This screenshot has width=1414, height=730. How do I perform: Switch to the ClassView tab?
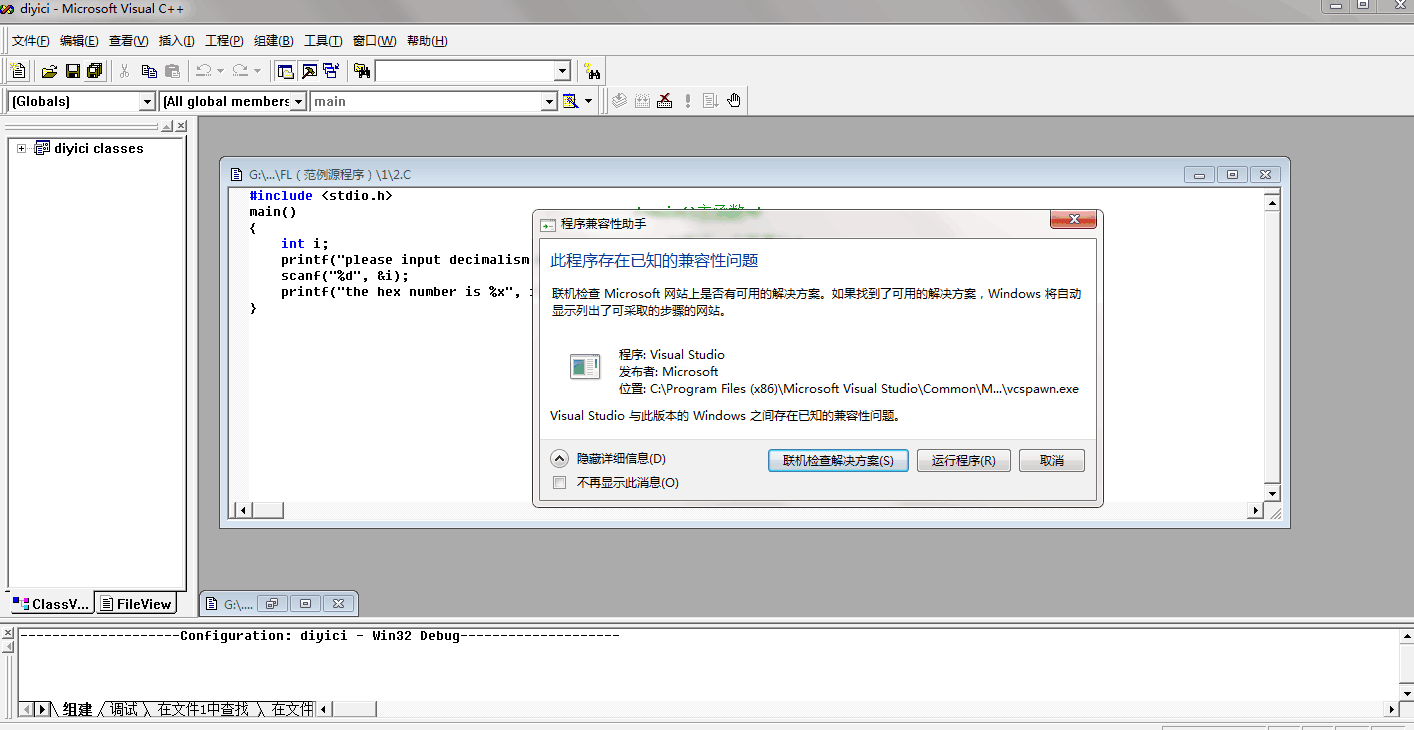pos(50,603)
